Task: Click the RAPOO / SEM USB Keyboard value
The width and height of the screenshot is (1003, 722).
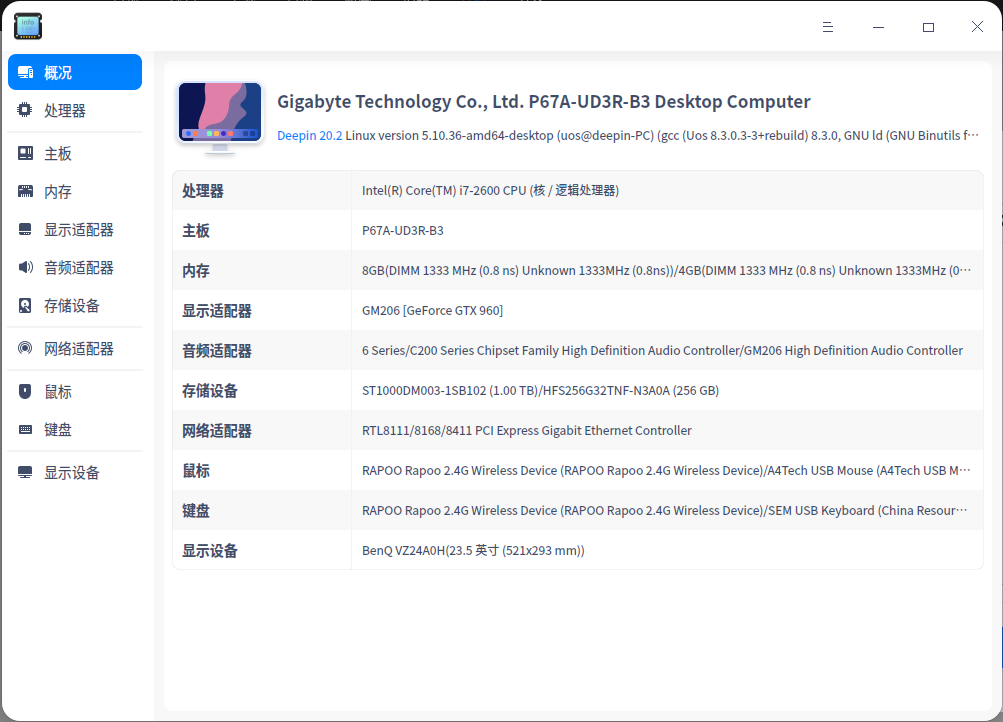Action: (x=665, y=510)
